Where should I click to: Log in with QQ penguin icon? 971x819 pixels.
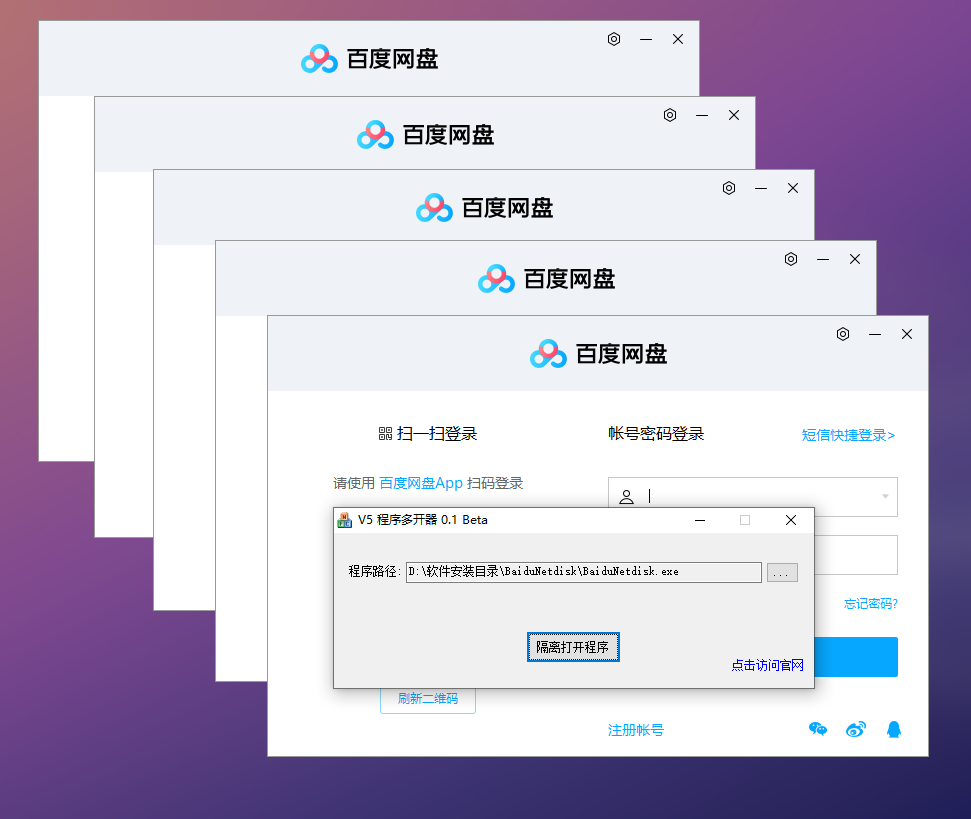(x=894, y=729)
